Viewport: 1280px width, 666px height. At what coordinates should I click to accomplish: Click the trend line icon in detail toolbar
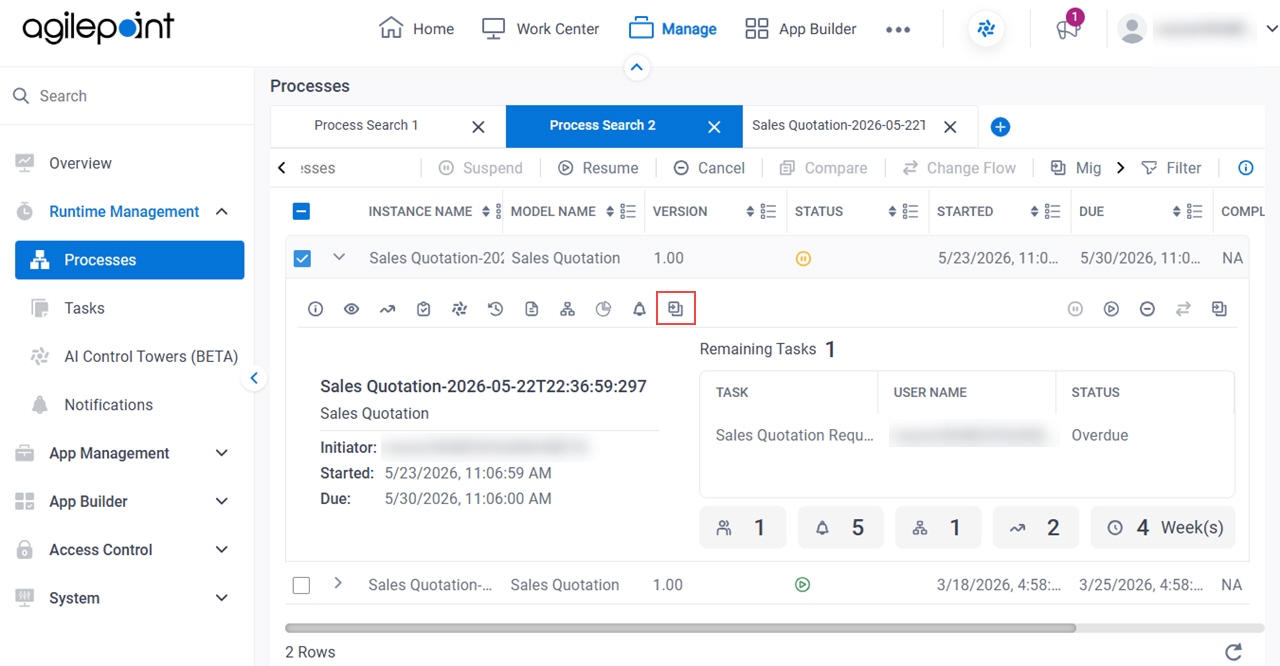pyautogui.click(x=387, y=309)
